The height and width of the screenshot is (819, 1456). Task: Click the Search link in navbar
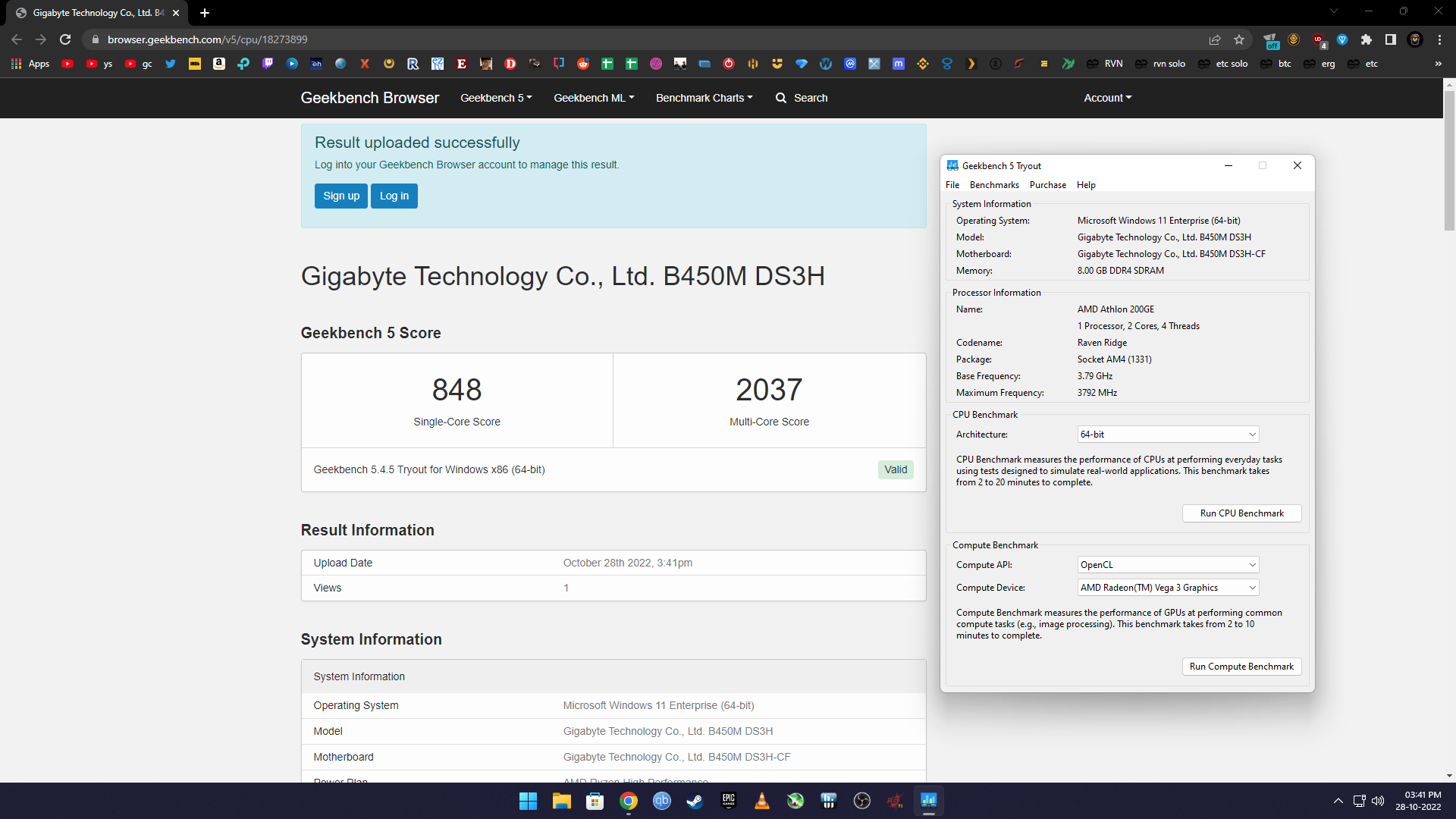[802, 98]
